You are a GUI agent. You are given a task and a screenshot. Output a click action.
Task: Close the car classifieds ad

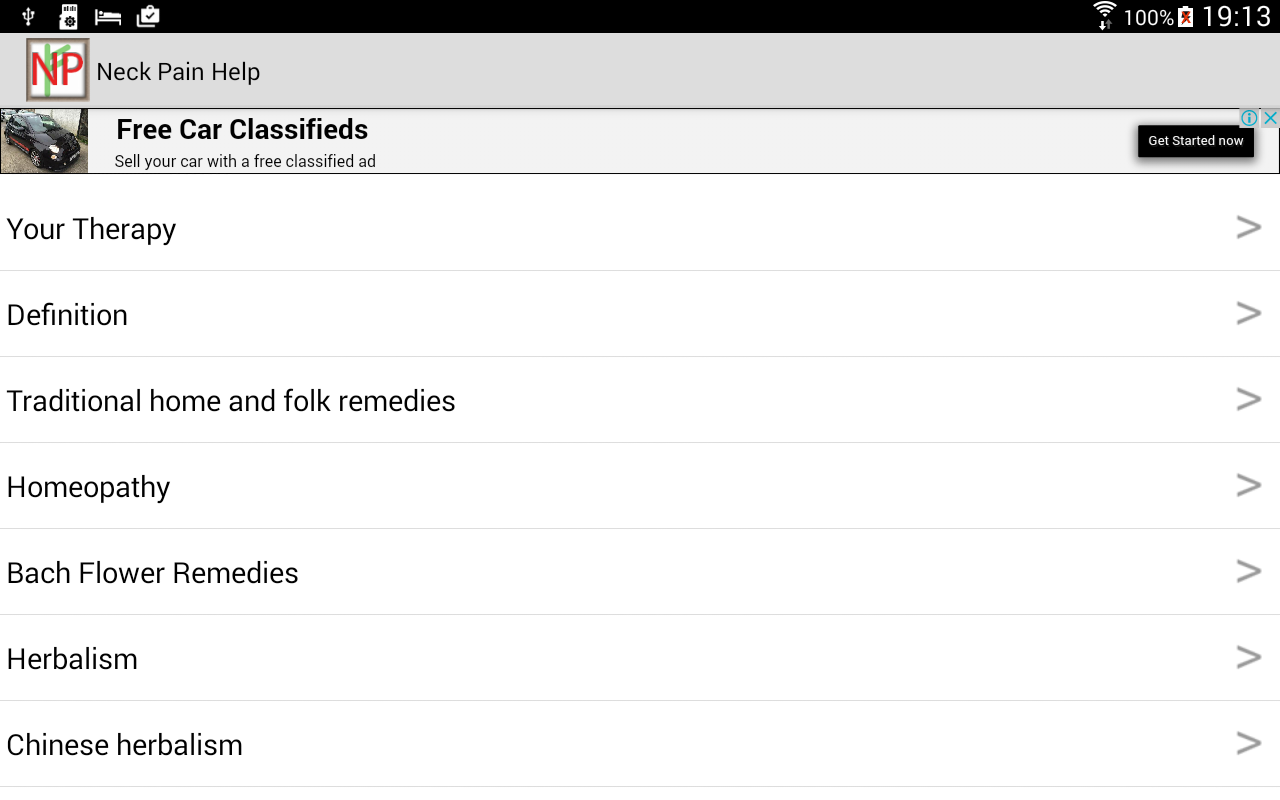(1270, 118)
